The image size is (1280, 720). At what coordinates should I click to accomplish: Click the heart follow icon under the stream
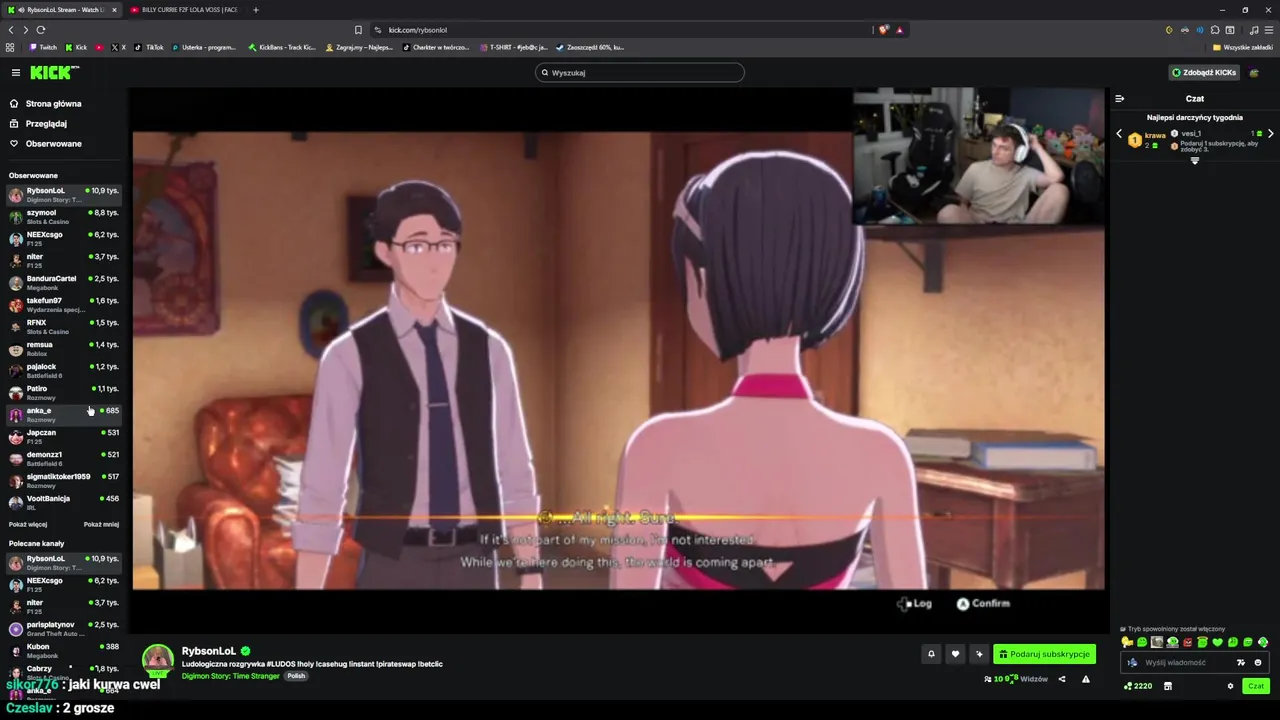point(955,654)
